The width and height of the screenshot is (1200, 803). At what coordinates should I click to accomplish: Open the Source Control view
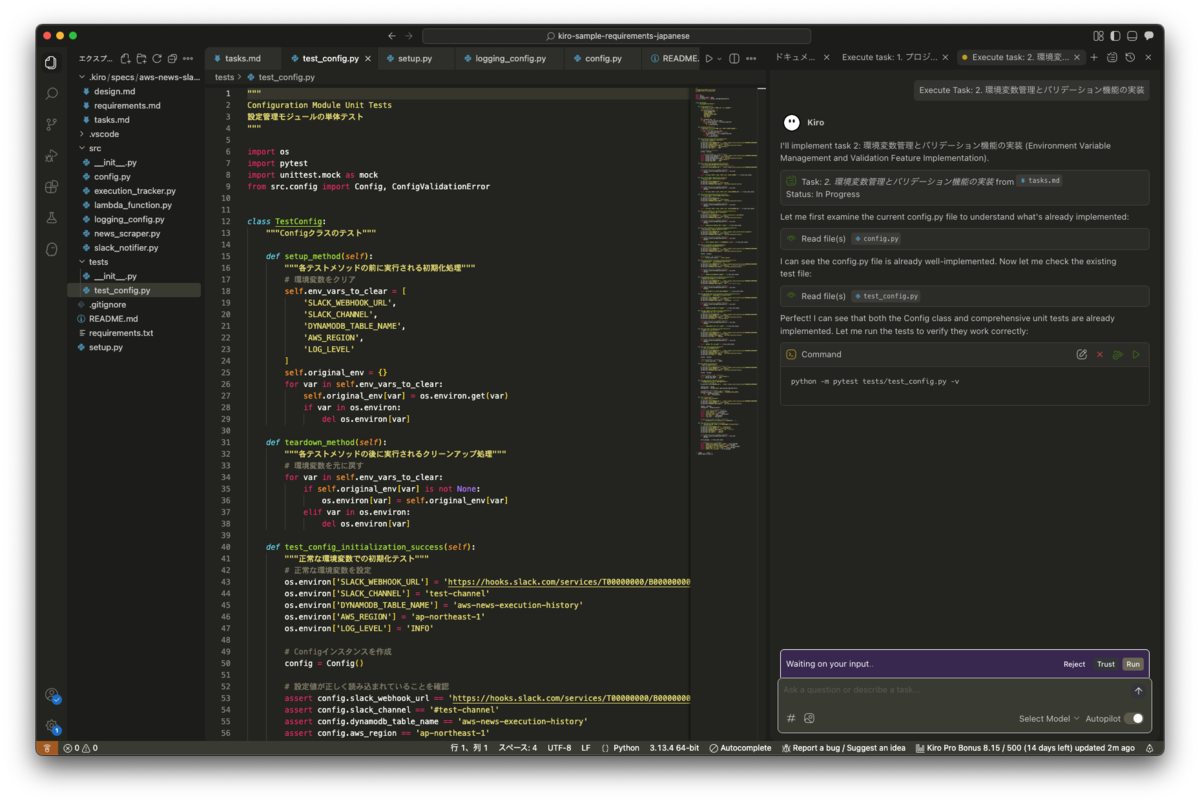[x=51, y=124]
